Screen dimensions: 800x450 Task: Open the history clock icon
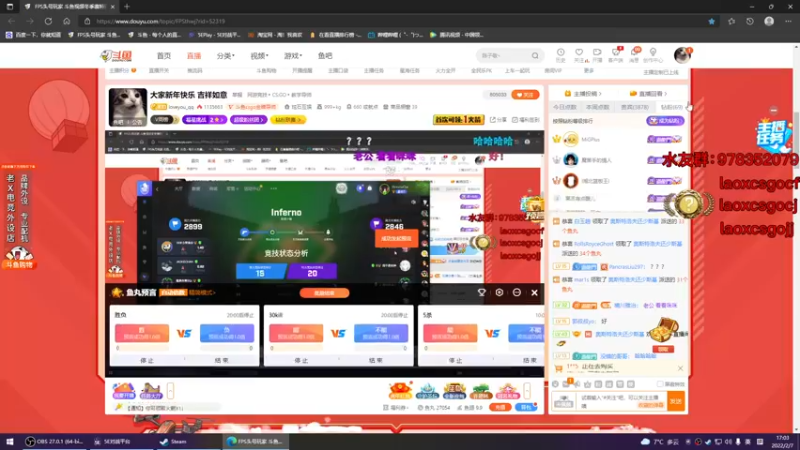(x=560, y=53)
